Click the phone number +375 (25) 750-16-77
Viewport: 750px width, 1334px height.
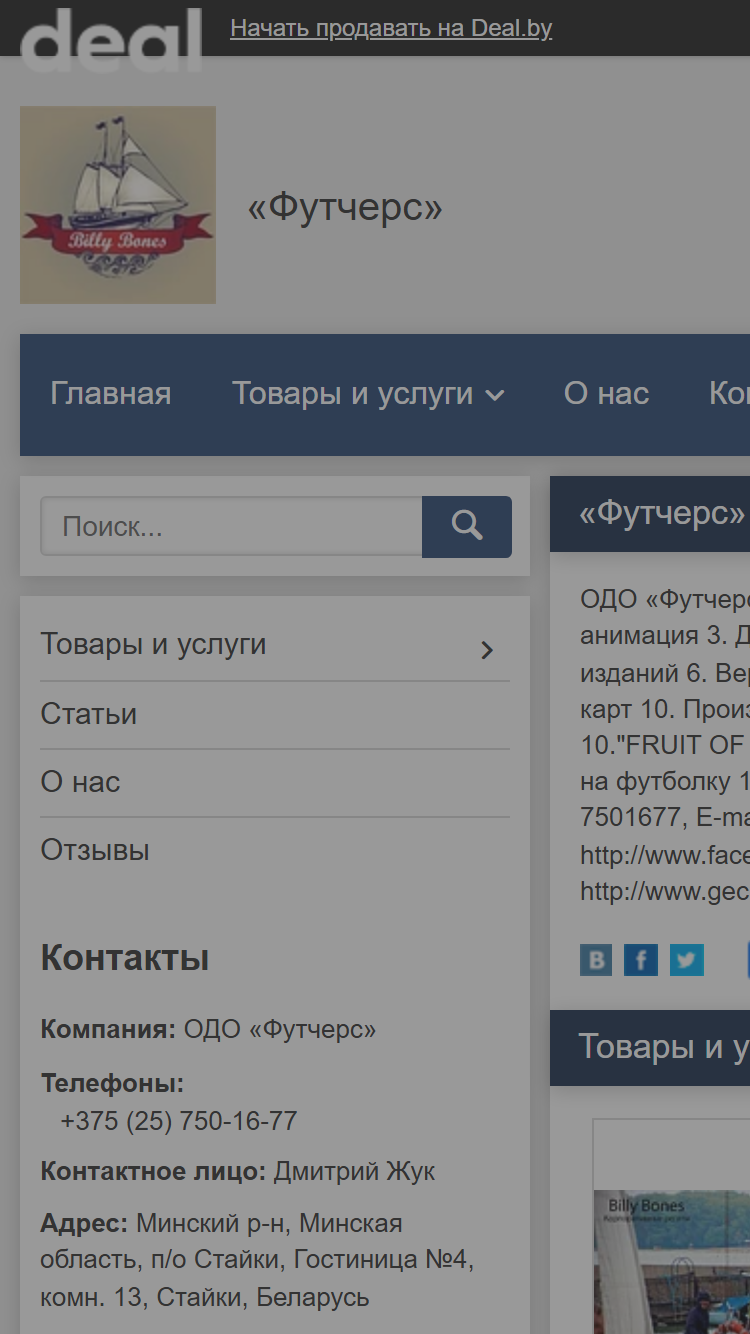click(x=179, y=1121)
